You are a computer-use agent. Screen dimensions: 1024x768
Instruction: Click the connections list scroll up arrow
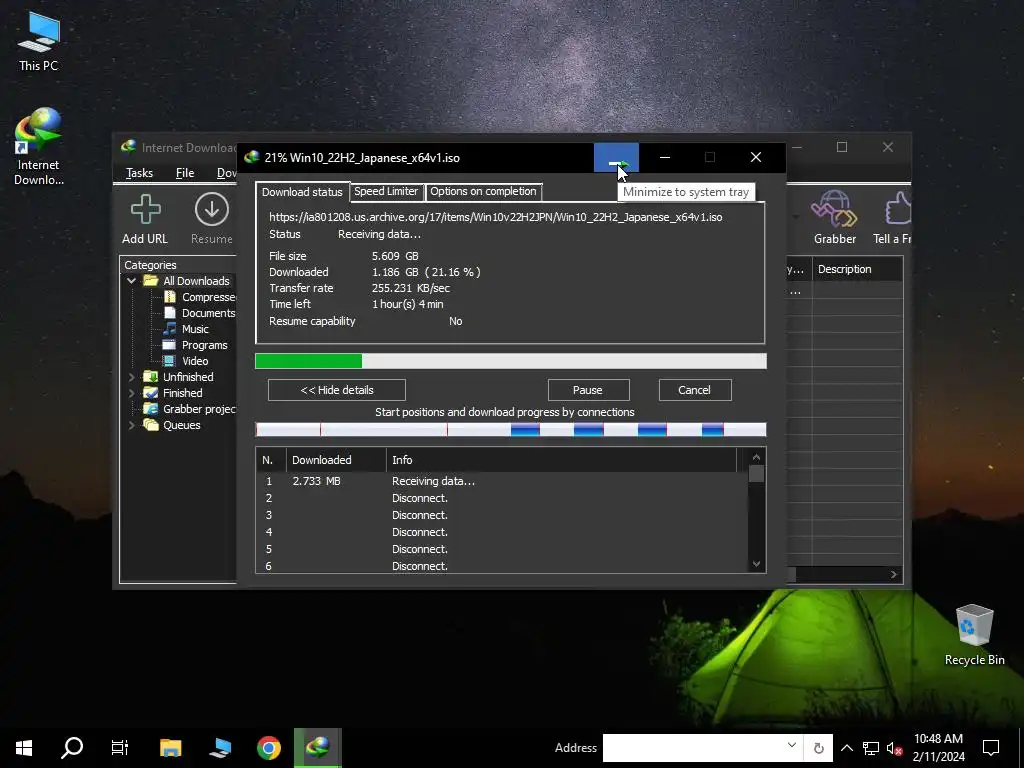coord(756,458)
